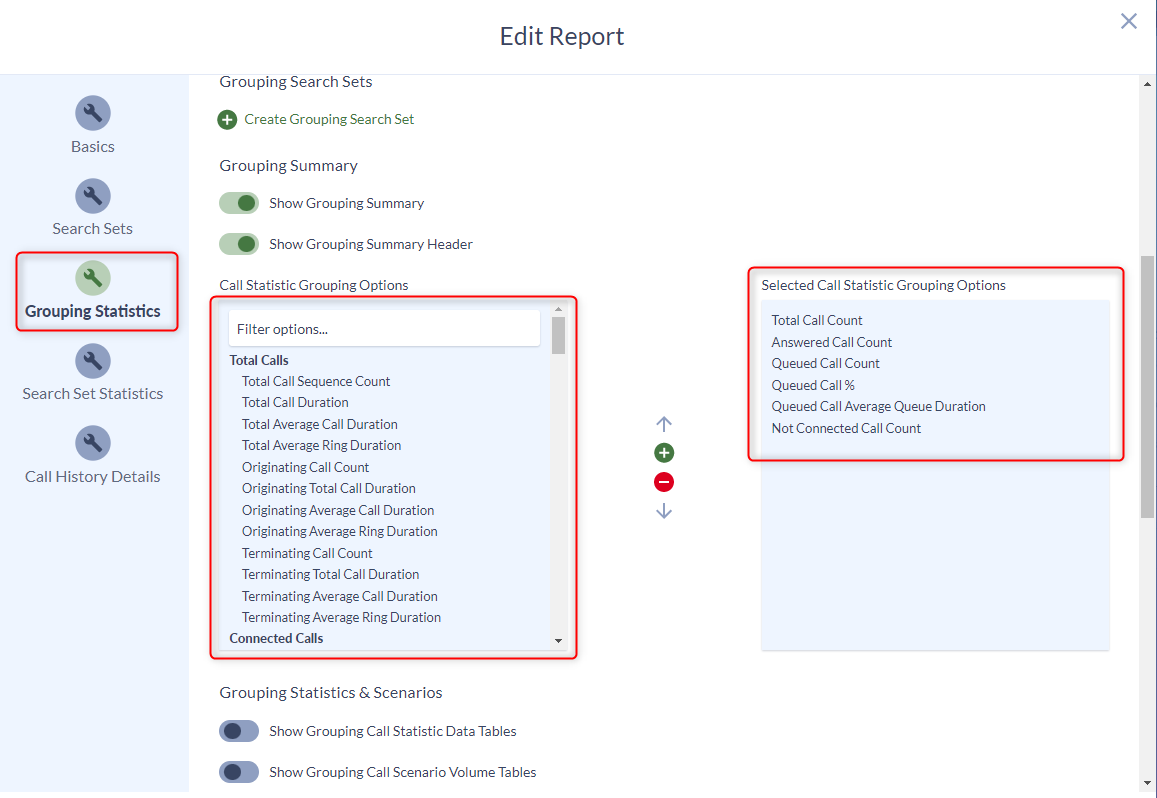The image size is (1157, 798).
Task: Click the Search Sets wrench icon
Action: tap(92, 195)
